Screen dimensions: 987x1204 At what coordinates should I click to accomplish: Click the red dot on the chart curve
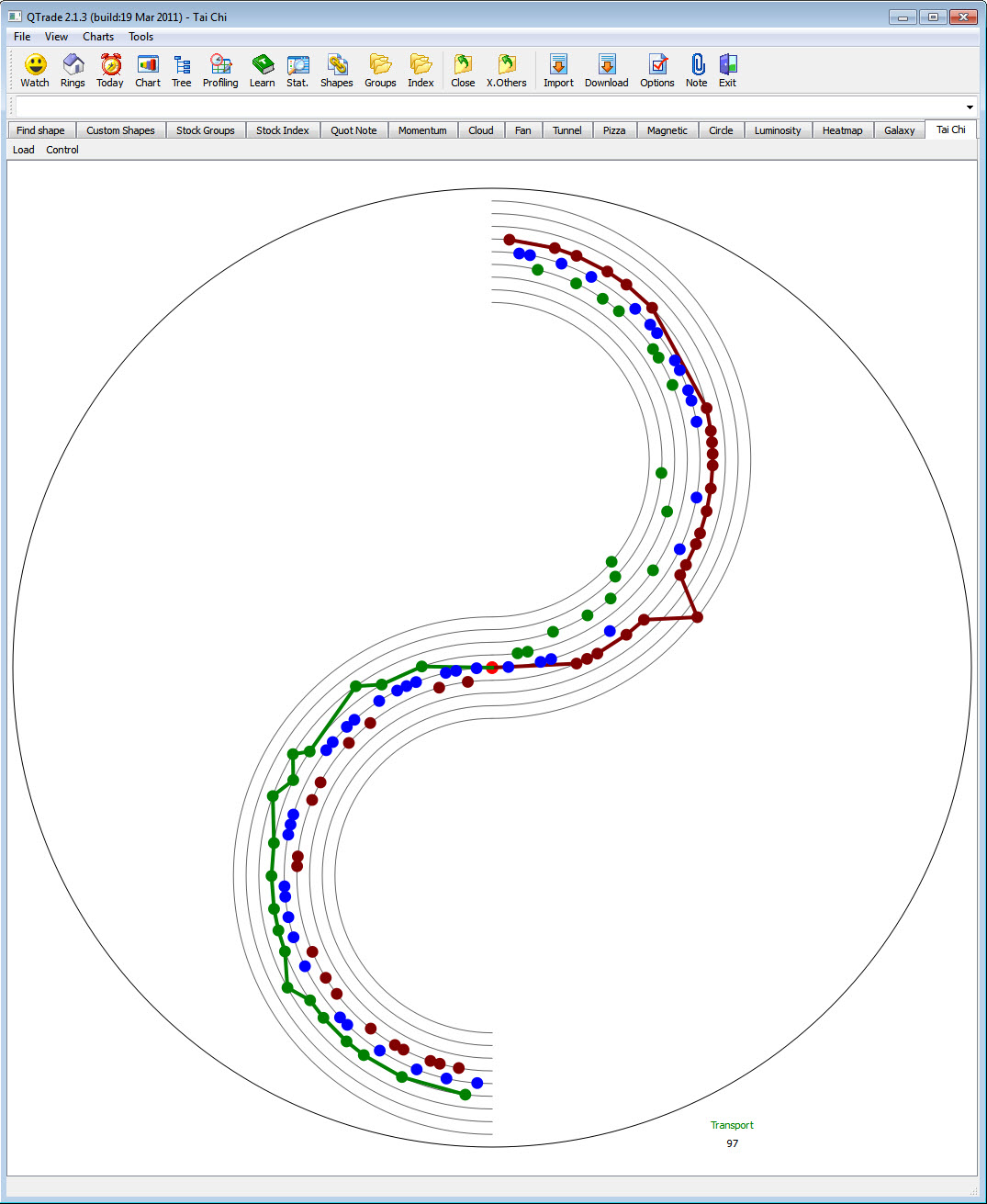[x=491, y=668]
